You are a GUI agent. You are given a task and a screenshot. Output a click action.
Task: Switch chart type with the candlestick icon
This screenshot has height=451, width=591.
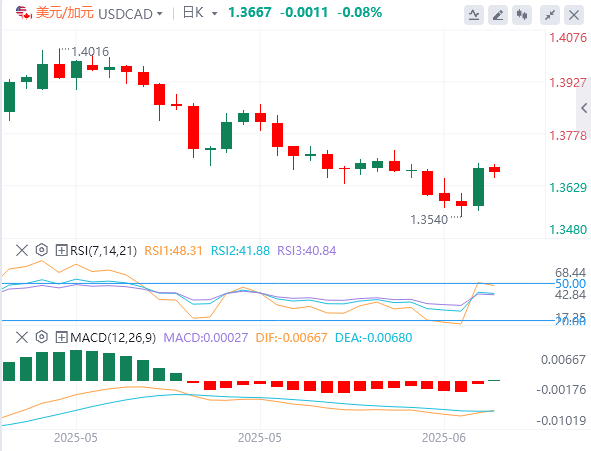(522, 15)
